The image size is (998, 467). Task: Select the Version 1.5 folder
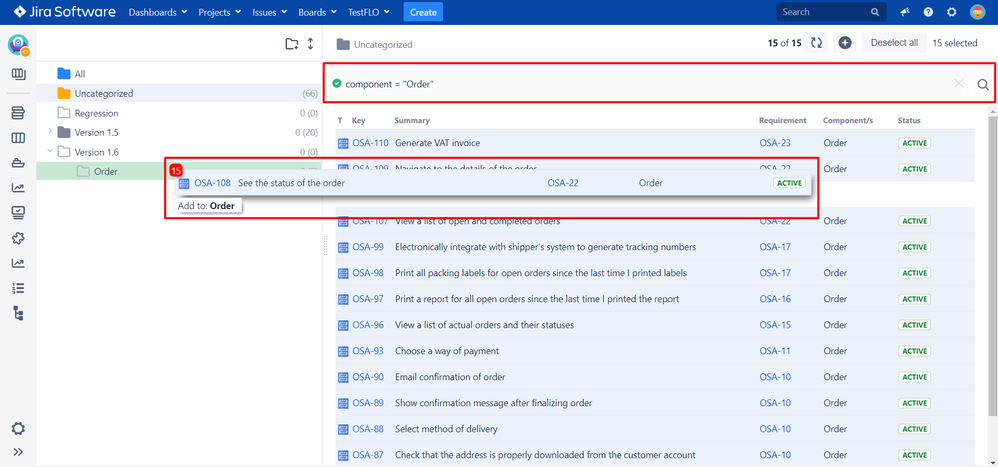point(96,132)
